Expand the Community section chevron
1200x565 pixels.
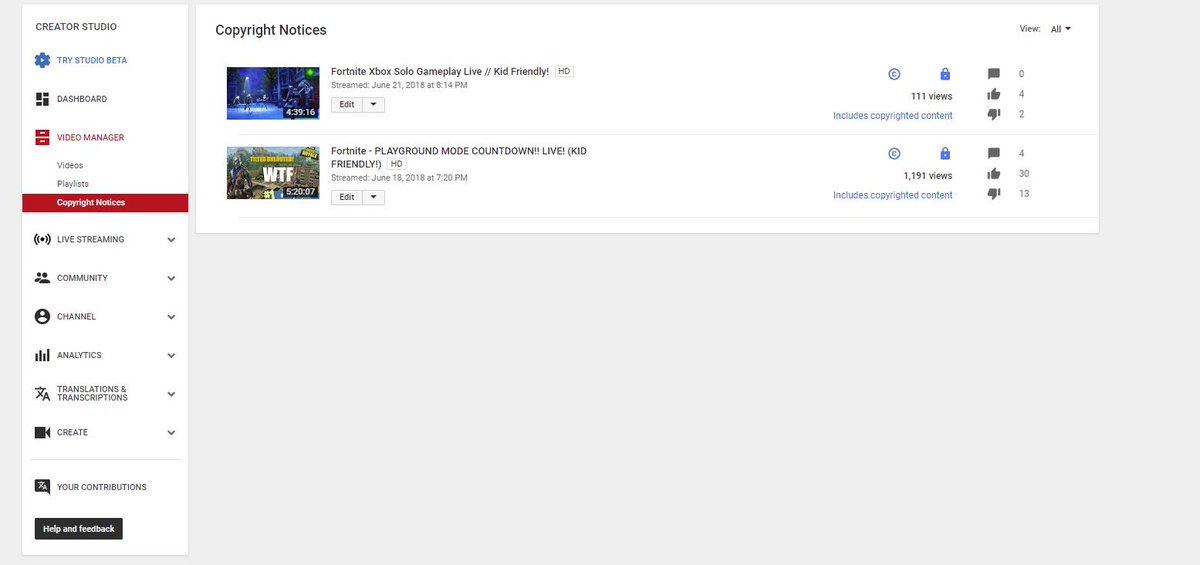pos(171,278)
